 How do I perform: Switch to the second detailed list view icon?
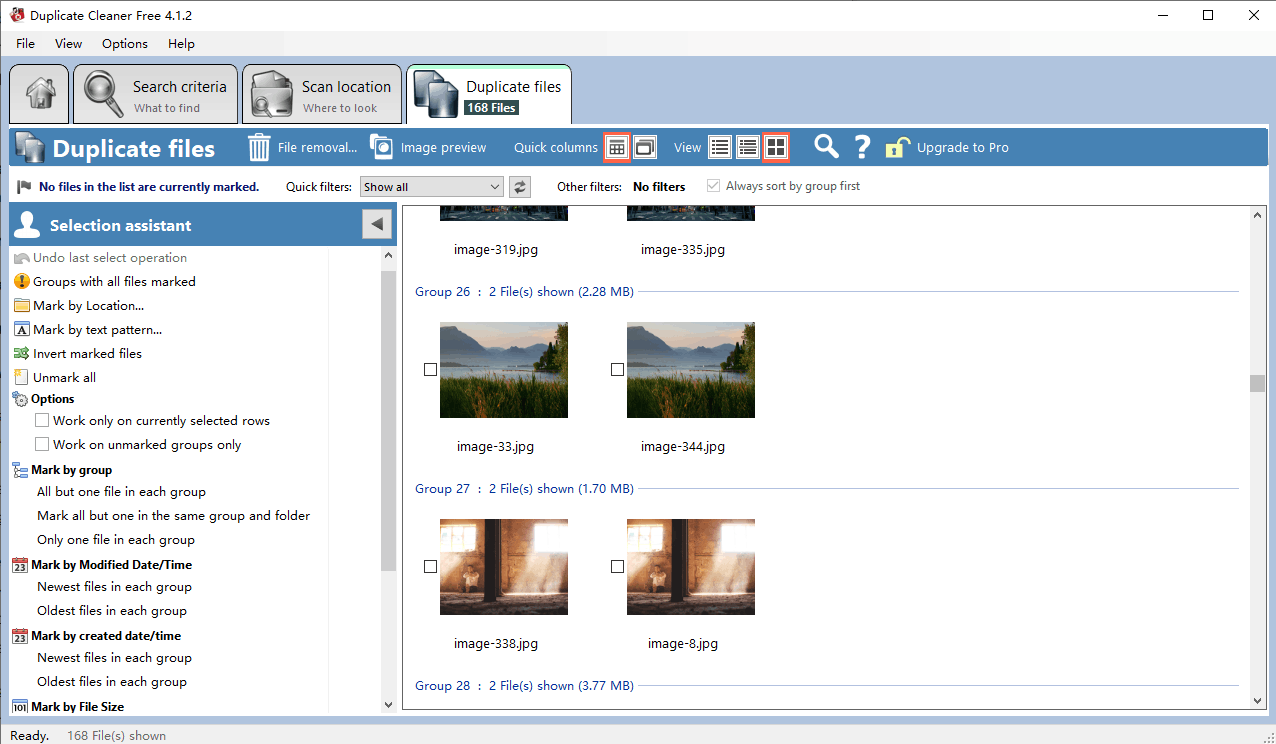pos(747,147)
